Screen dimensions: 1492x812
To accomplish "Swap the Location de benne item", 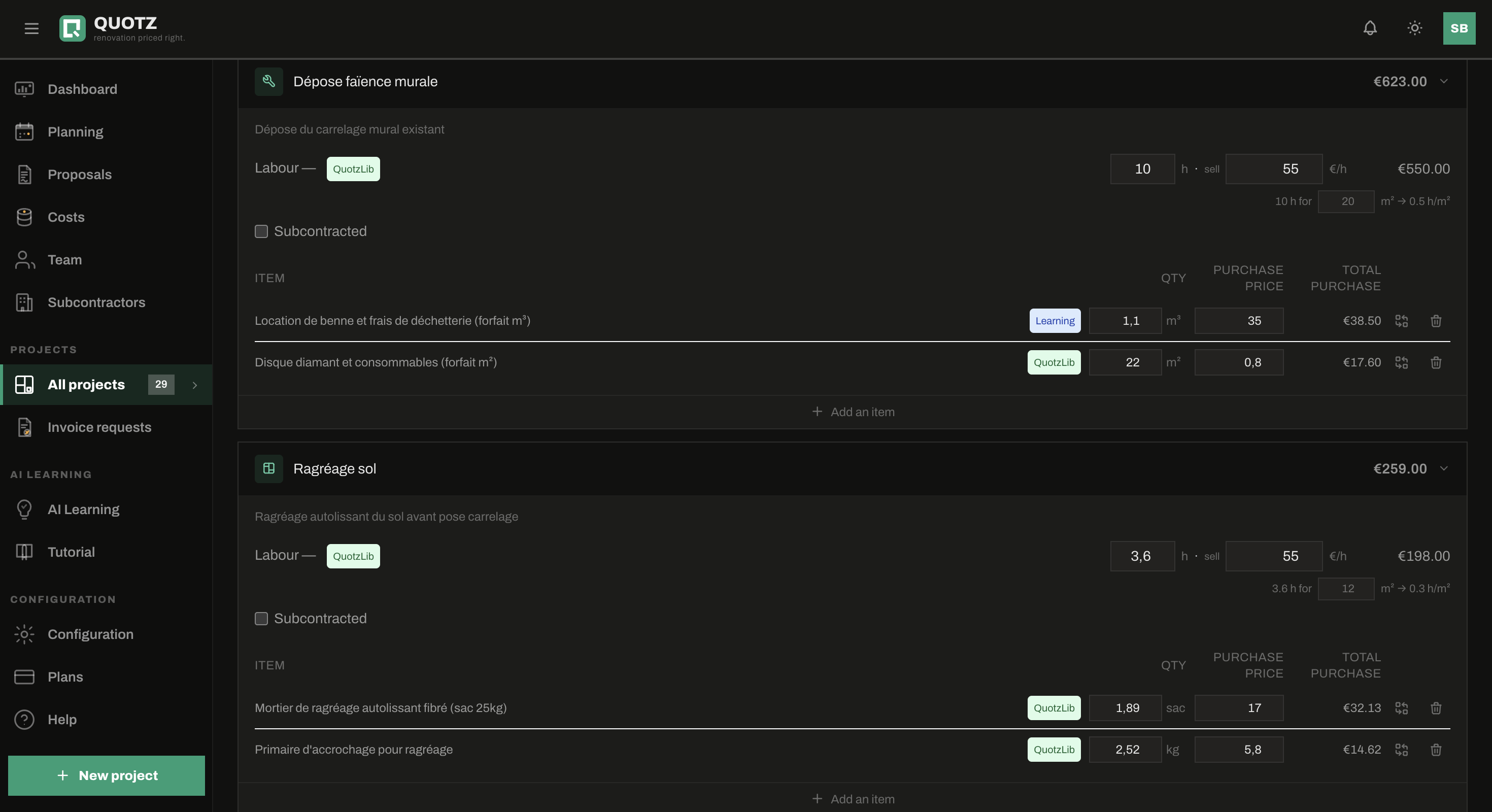I will [x=1402, y=321].
